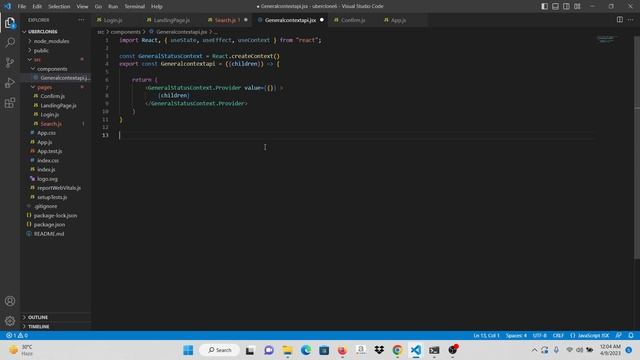Switch to the App.js editor tab

(399, 20)
